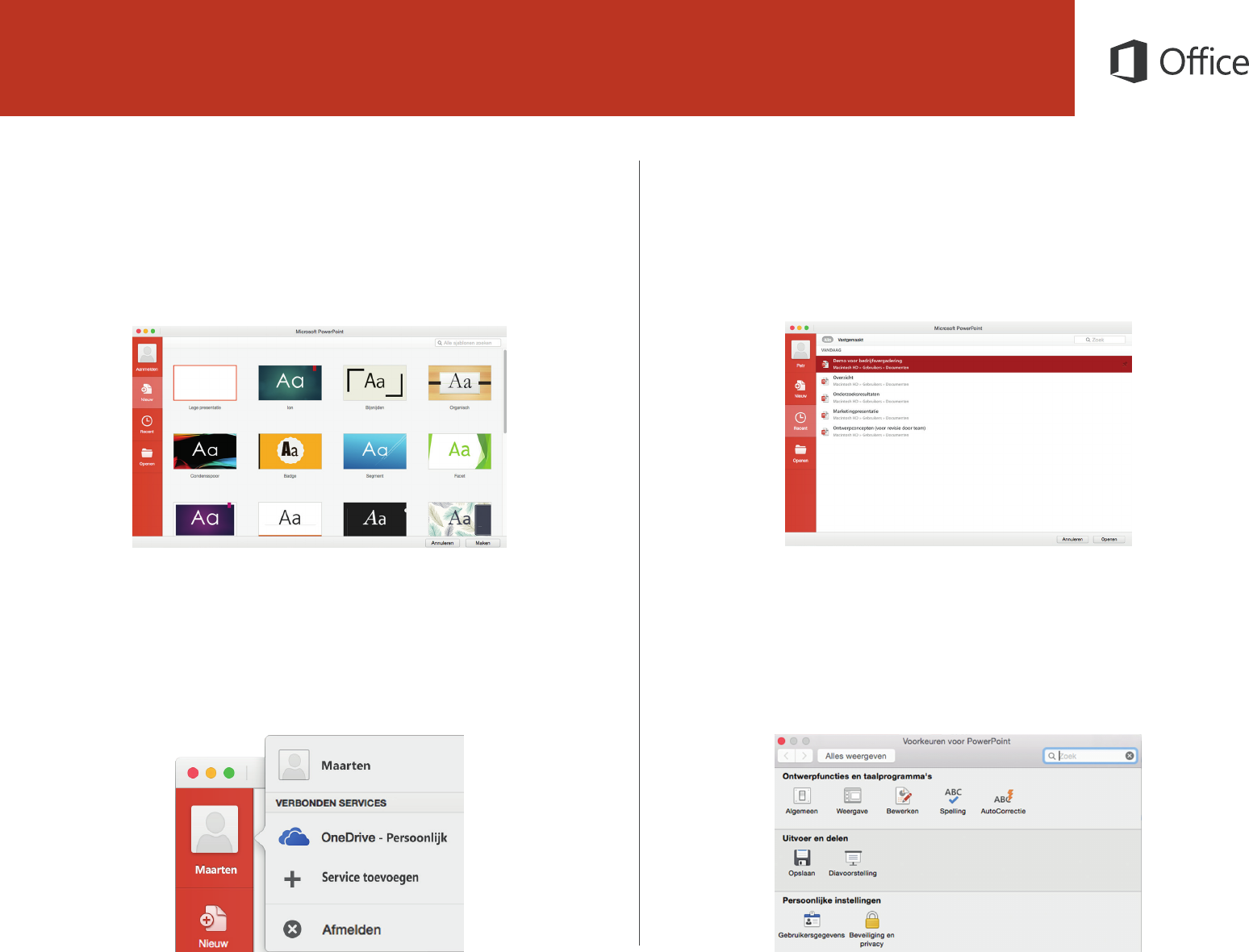Viewport: 1249px width, 952px height.
Task: Select the 'Onderzoeksresultaten' recent file
Action: (974, 398)
